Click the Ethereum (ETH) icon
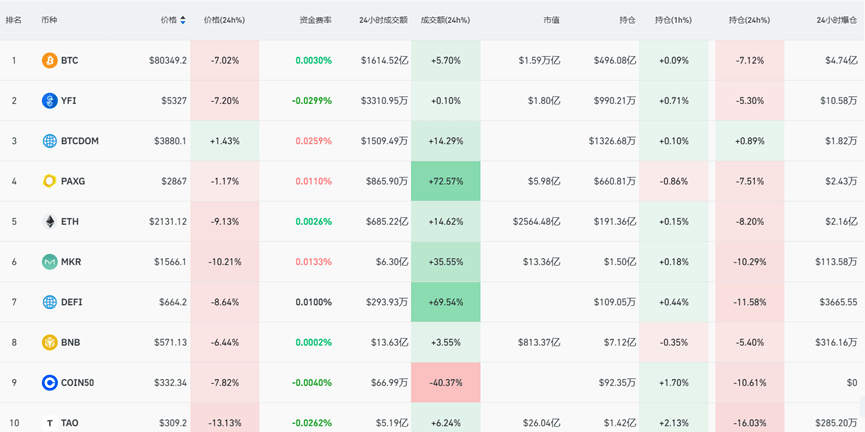 click(x=49, y=221)
